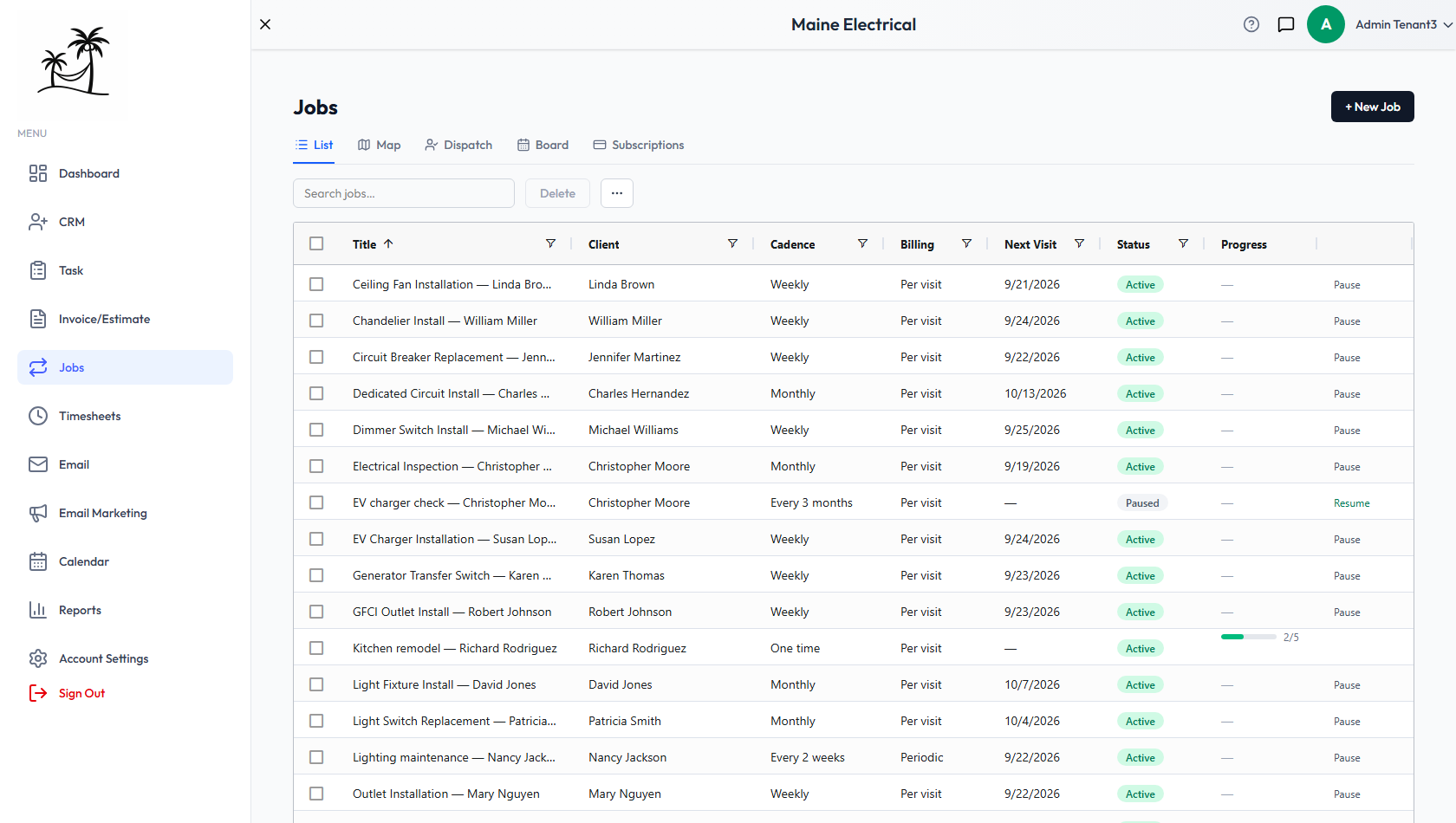Click the Calendar icon in sidebar
Screen dimensions: 1456x823
(38, 561)
